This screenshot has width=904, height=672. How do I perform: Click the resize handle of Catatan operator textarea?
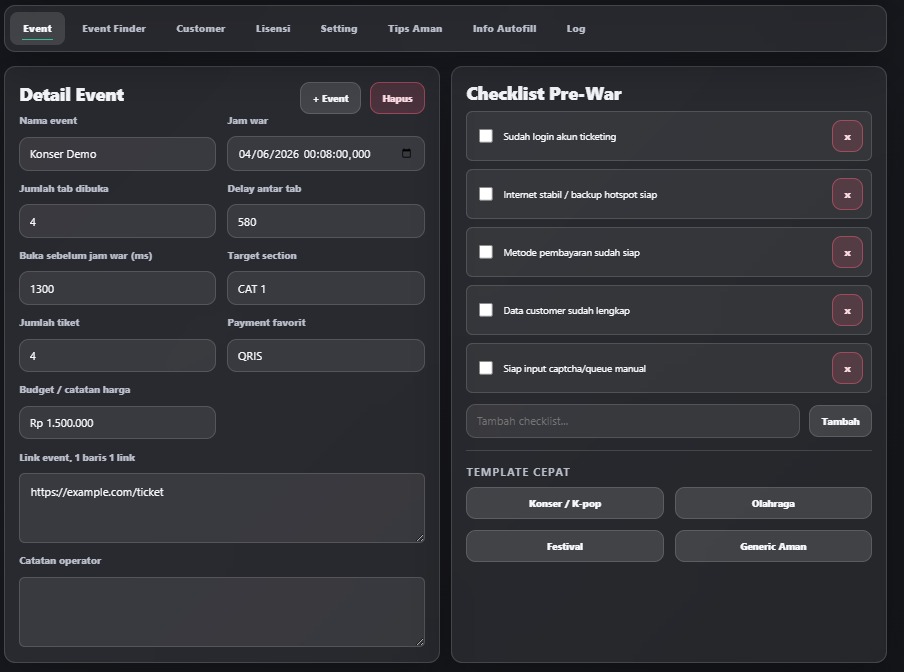[420, 641]
